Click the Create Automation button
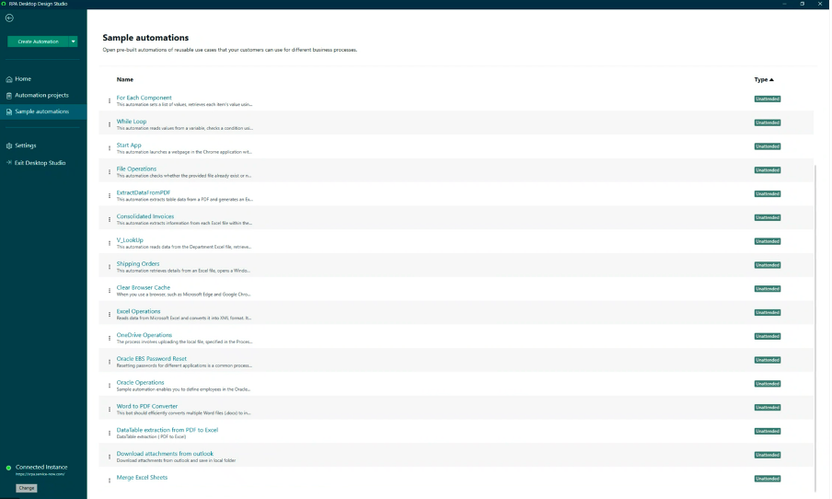The image size is (832, 499). [x=38, y=42]
